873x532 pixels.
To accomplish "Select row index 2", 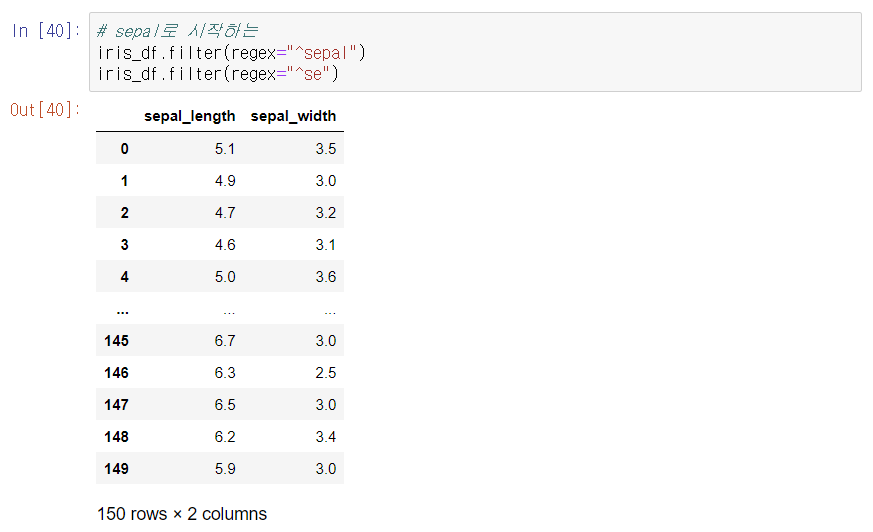I will tap(125, 213).
